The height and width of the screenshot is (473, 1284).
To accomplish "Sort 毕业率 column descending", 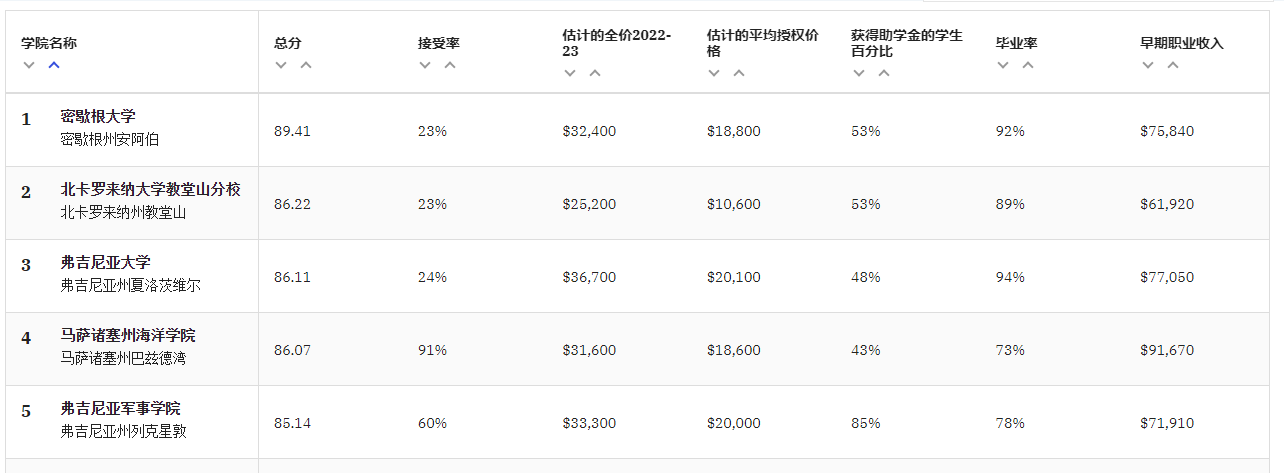I will pyautogui.click(x=1002, y=65).
